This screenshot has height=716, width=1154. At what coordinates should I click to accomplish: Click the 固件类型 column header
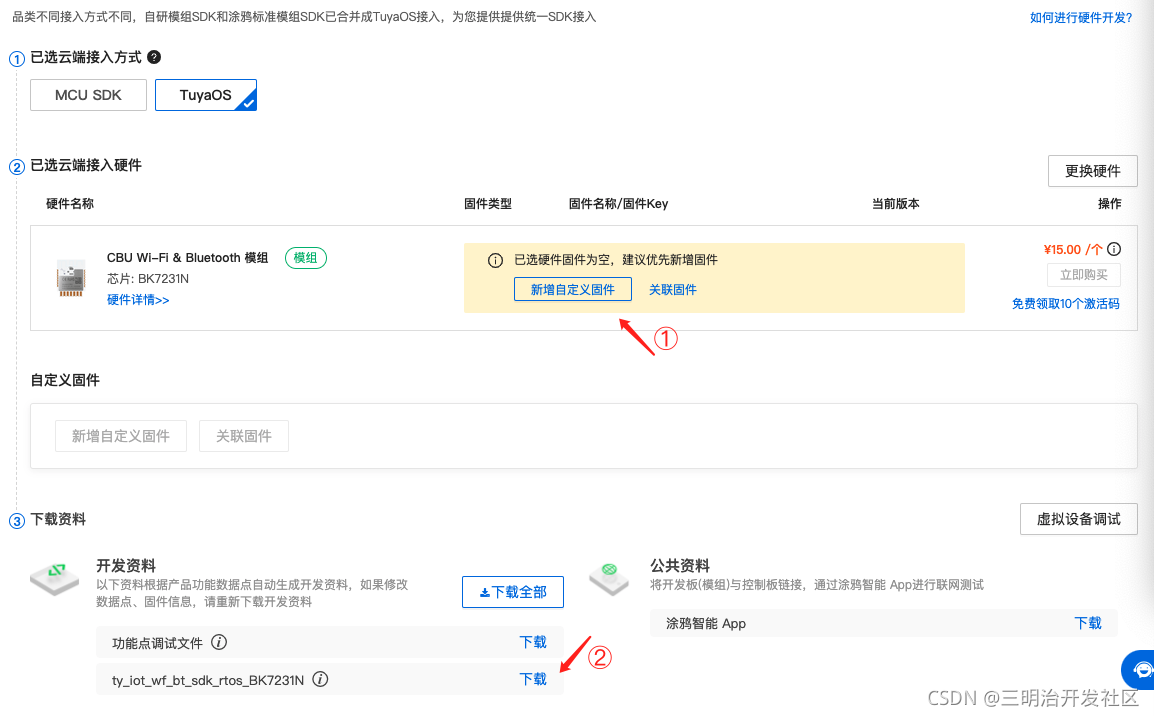point(488,204)
